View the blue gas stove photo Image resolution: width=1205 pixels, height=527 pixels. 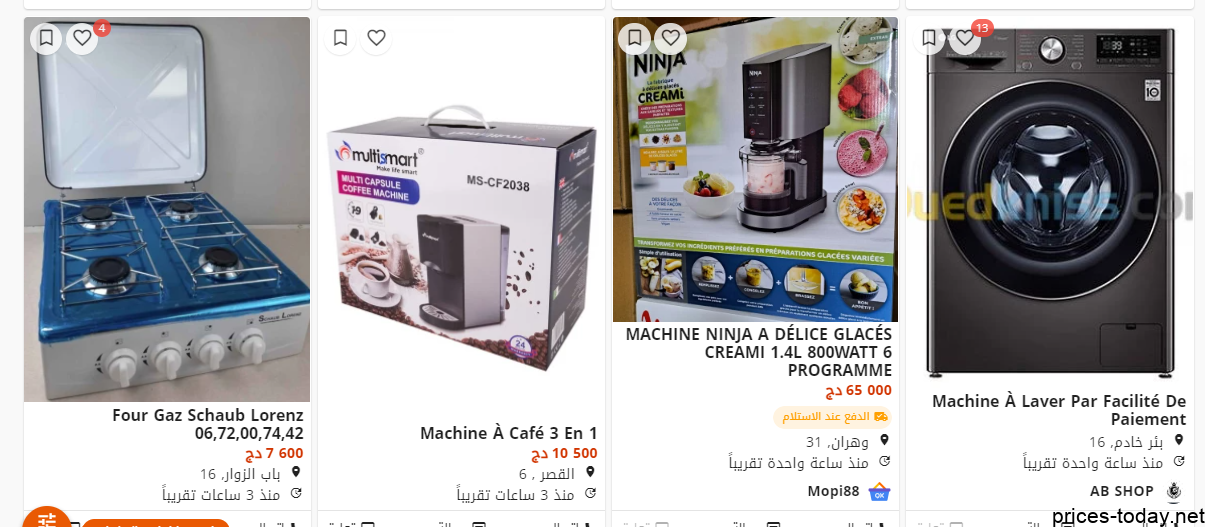tap(167, 209)
